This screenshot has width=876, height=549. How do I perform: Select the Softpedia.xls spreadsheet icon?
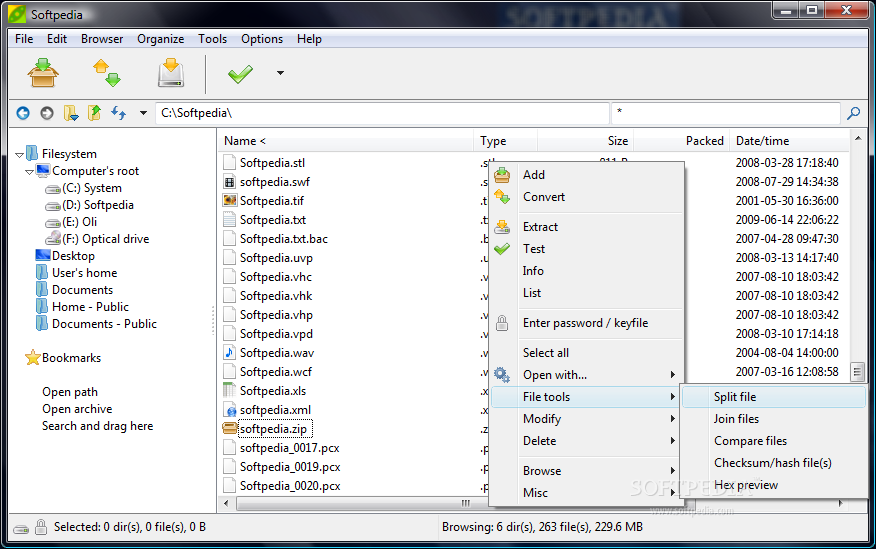pos(229,390)
